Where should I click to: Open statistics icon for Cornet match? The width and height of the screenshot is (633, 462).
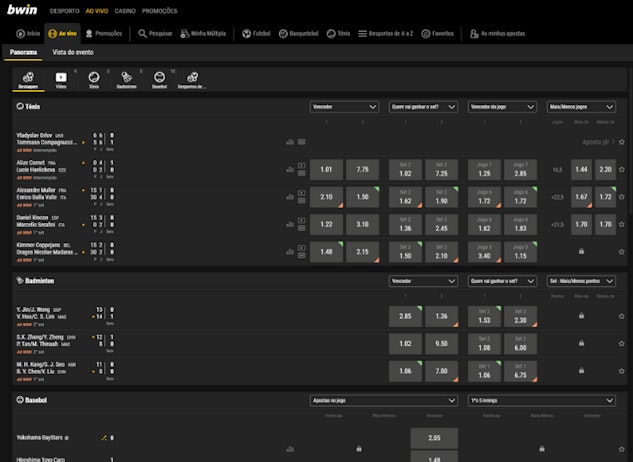tap(290, 170)
